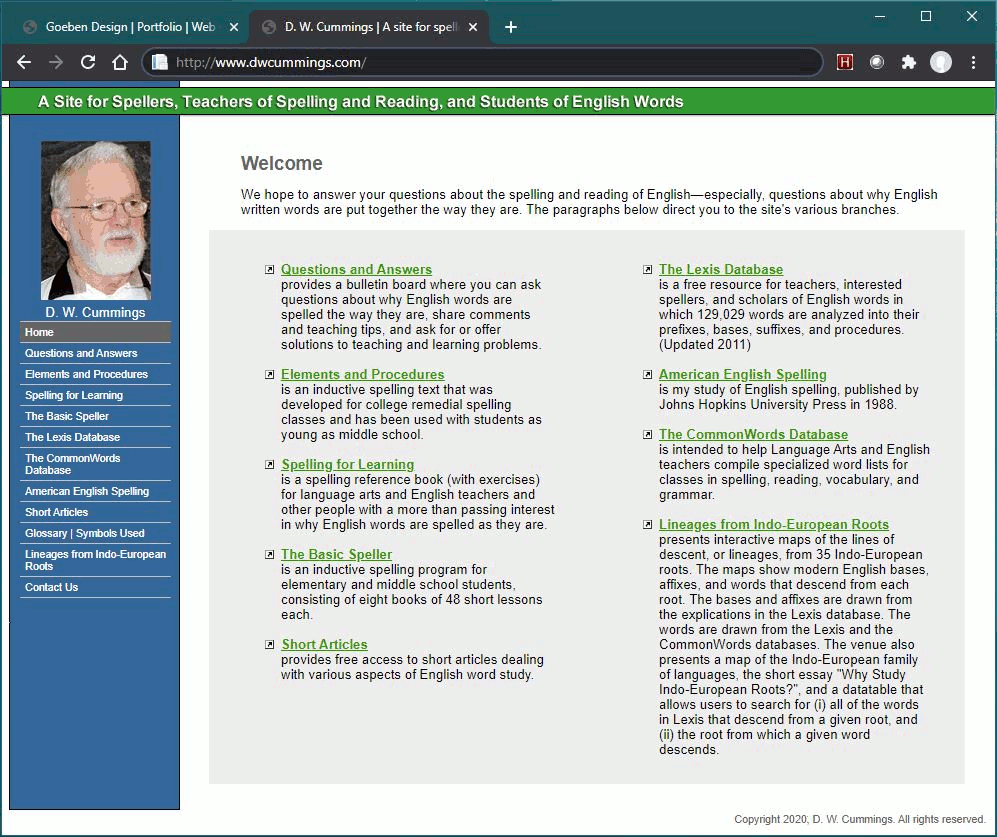This screenshot has height=837, width=997.
Task: Go back to the previous page
Action: point(24,62)
